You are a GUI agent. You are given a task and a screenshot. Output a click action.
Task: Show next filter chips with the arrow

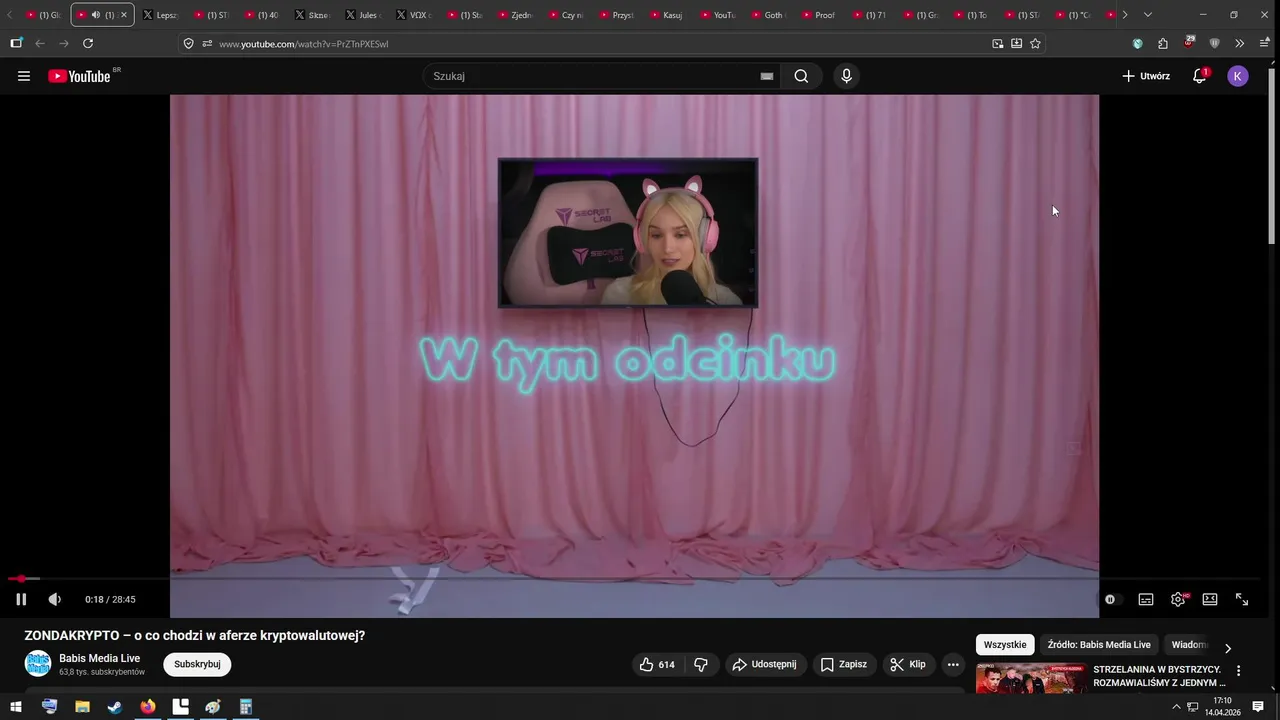click(x=1228, y=648)
